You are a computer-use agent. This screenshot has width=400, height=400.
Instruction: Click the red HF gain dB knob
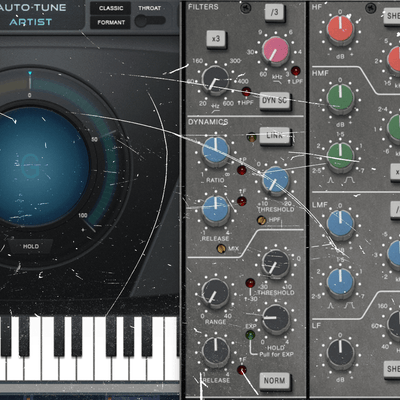340,29
